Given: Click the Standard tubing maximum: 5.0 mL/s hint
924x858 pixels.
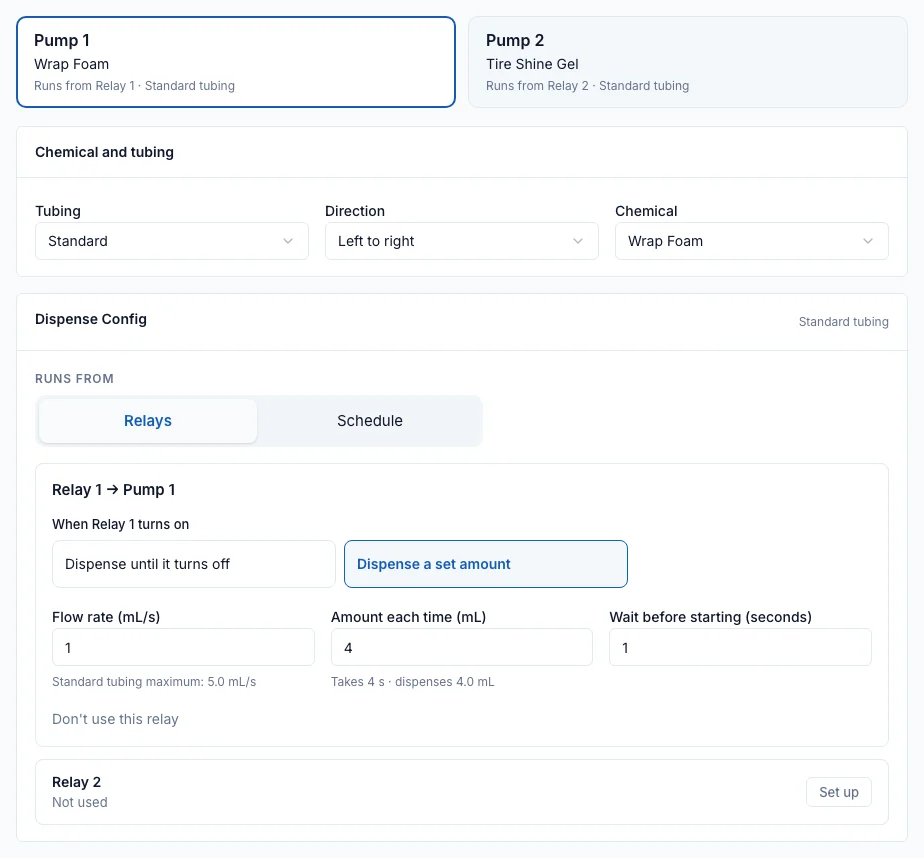Looking at the screenshot, I should click(154, 682).
